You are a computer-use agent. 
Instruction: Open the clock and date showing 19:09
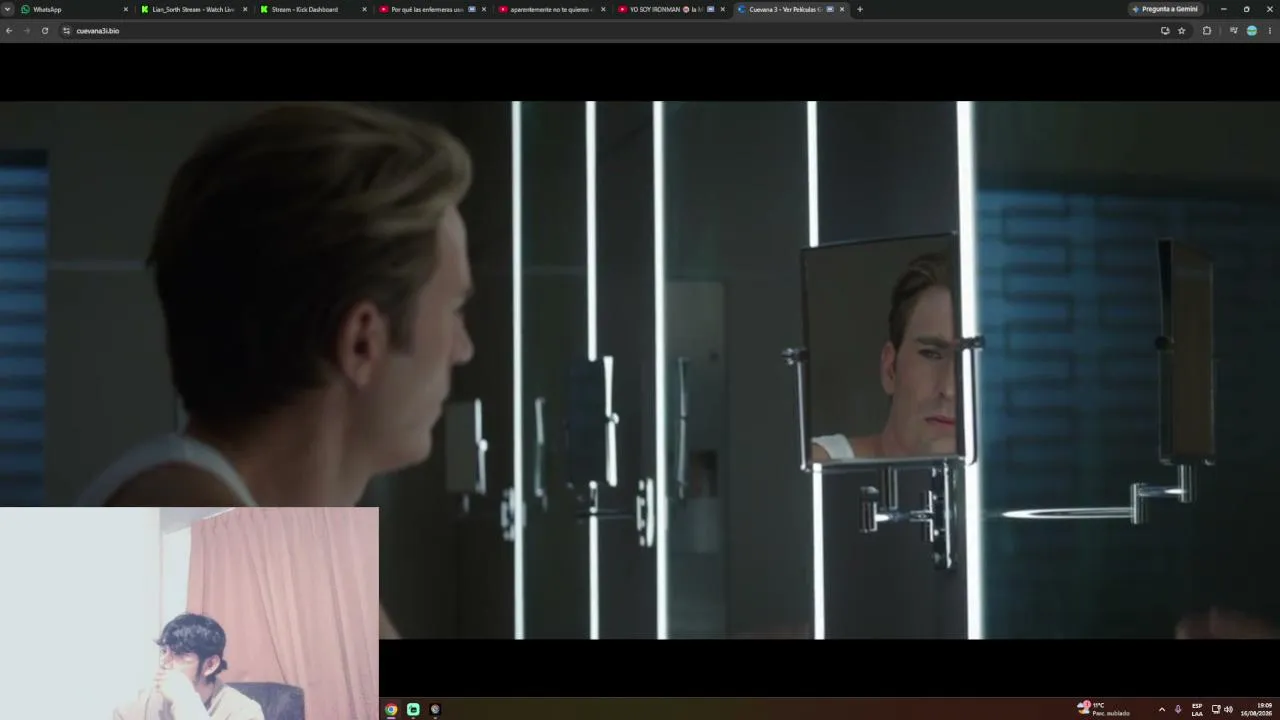[1257, 709]
